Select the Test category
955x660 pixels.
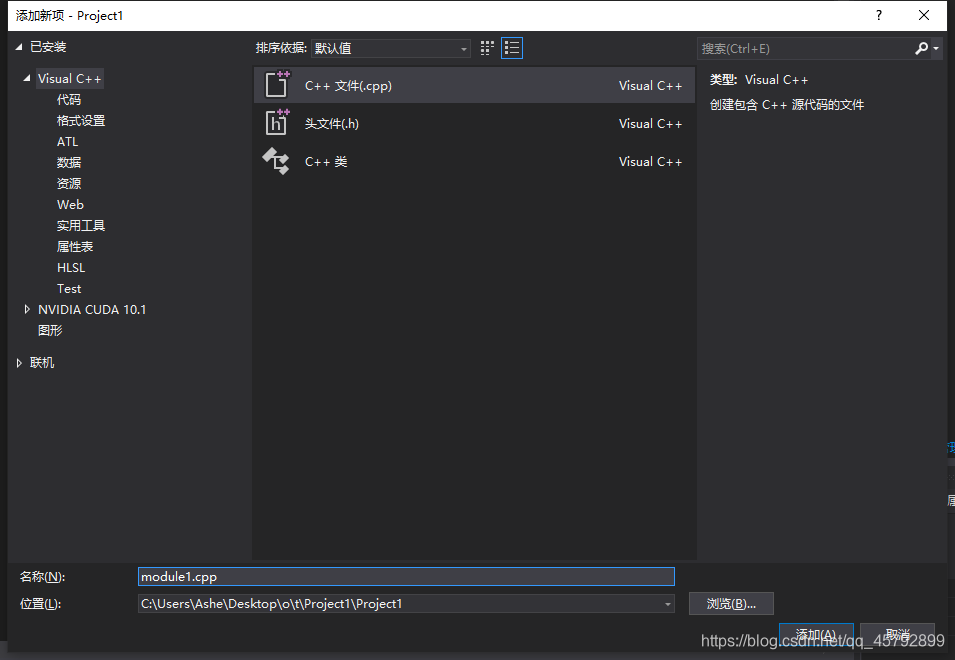[x=69, y=289]
